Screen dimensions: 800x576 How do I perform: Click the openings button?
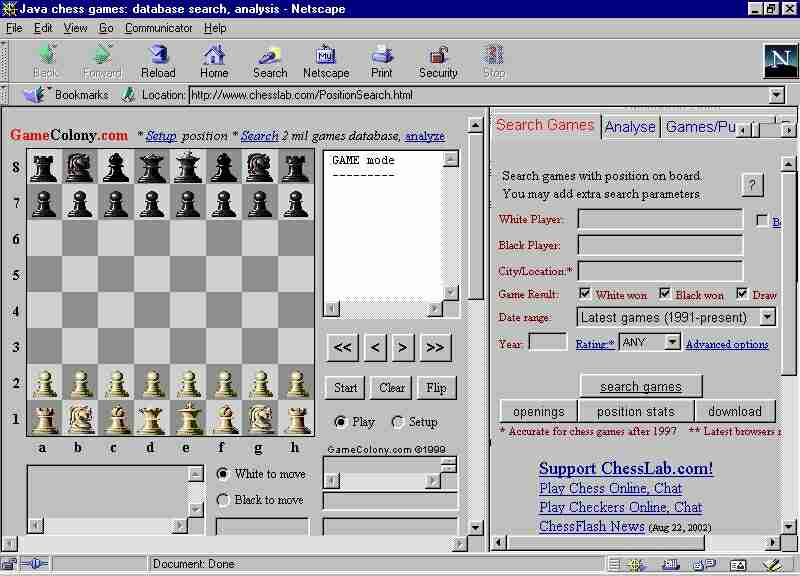tap(539, 411)
